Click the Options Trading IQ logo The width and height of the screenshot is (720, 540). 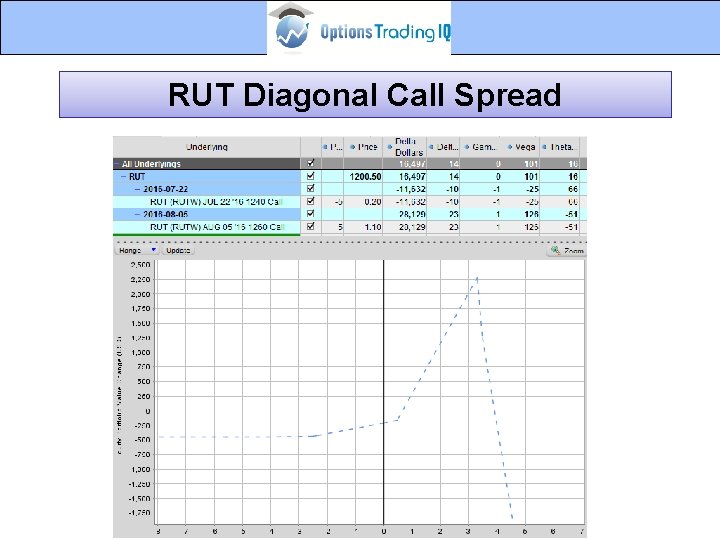[359, 28]
